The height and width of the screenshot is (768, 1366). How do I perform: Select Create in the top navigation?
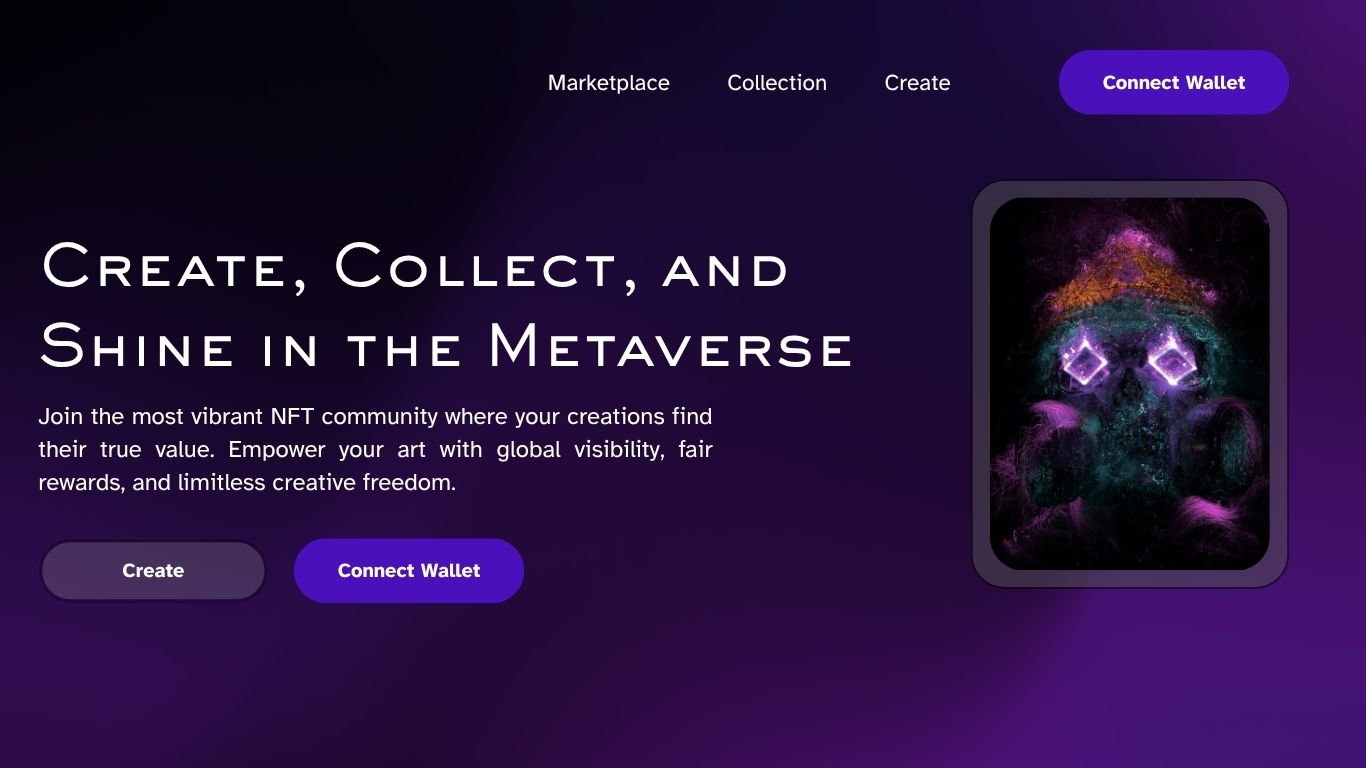(x=917, y=83)
